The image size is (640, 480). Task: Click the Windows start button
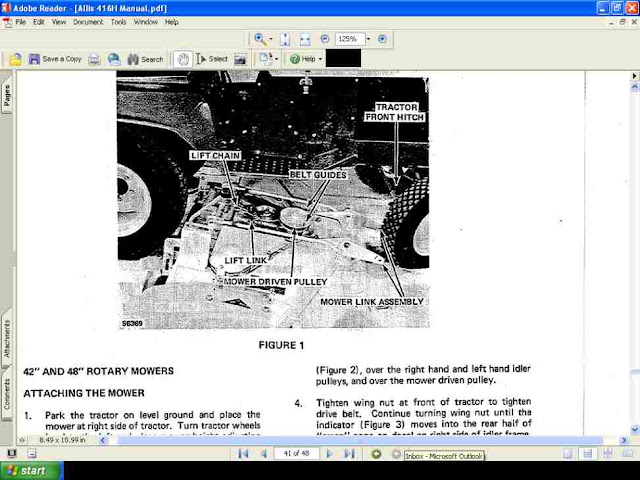32,471
